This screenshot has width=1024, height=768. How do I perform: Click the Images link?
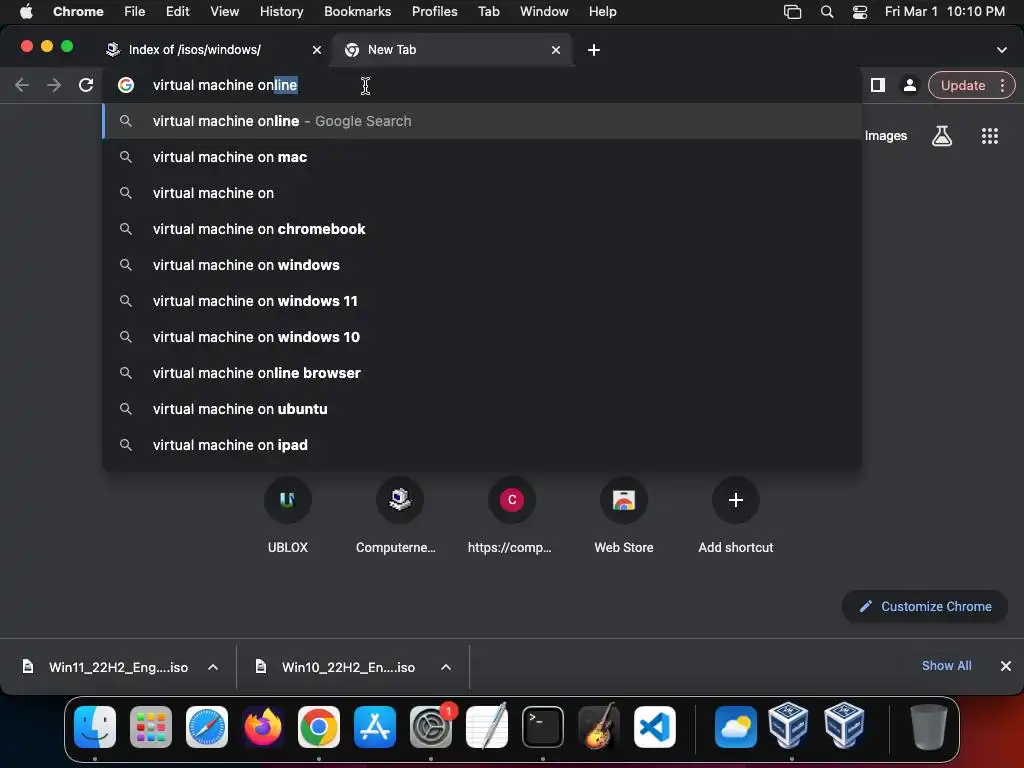pos(886,136)
